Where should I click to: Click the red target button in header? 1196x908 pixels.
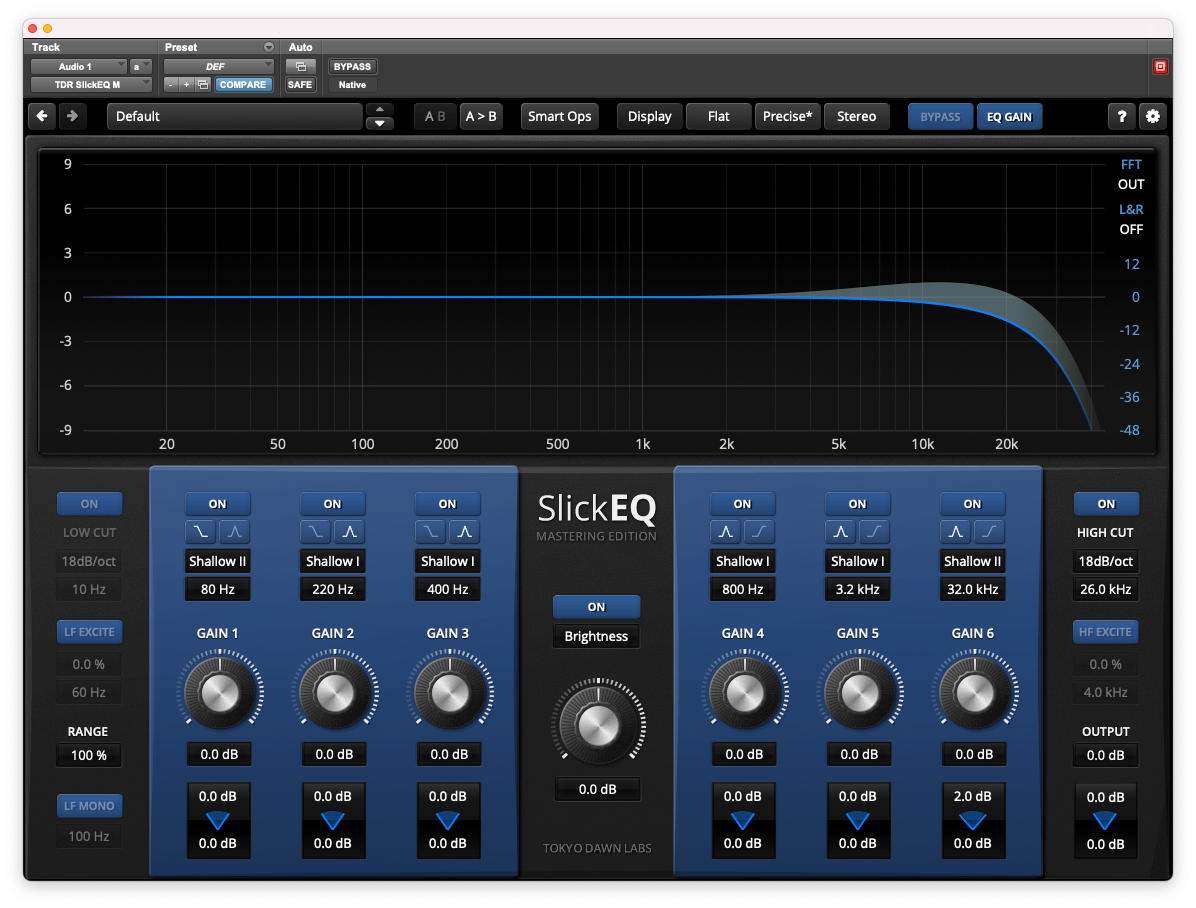coord(1160,66)
